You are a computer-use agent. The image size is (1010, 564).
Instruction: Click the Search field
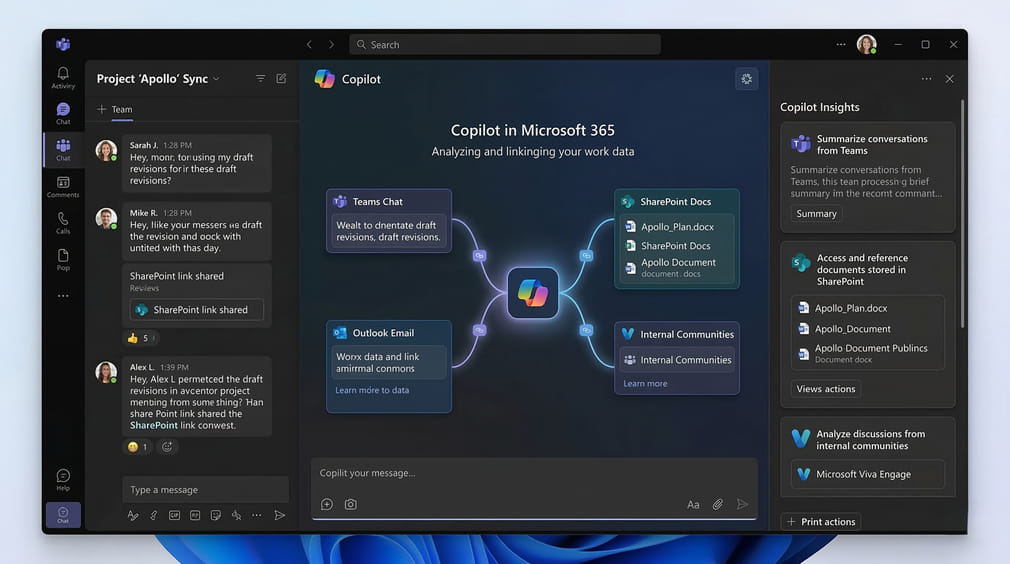pos(505,44)
